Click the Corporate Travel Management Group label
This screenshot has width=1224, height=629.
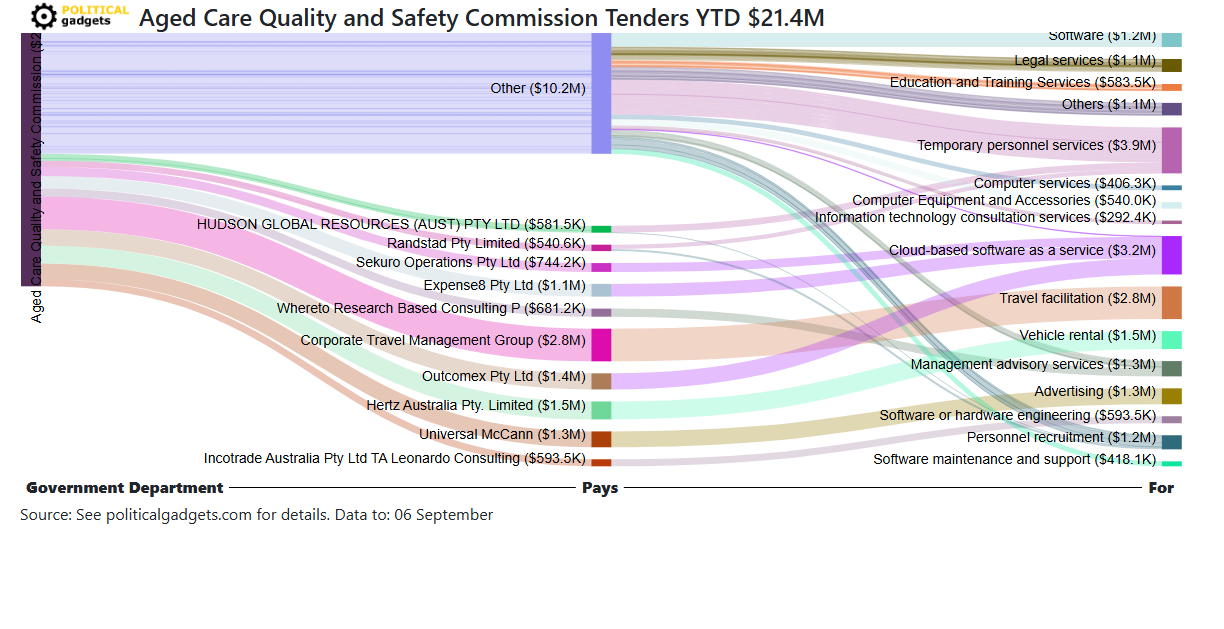[x=443, y=340]
